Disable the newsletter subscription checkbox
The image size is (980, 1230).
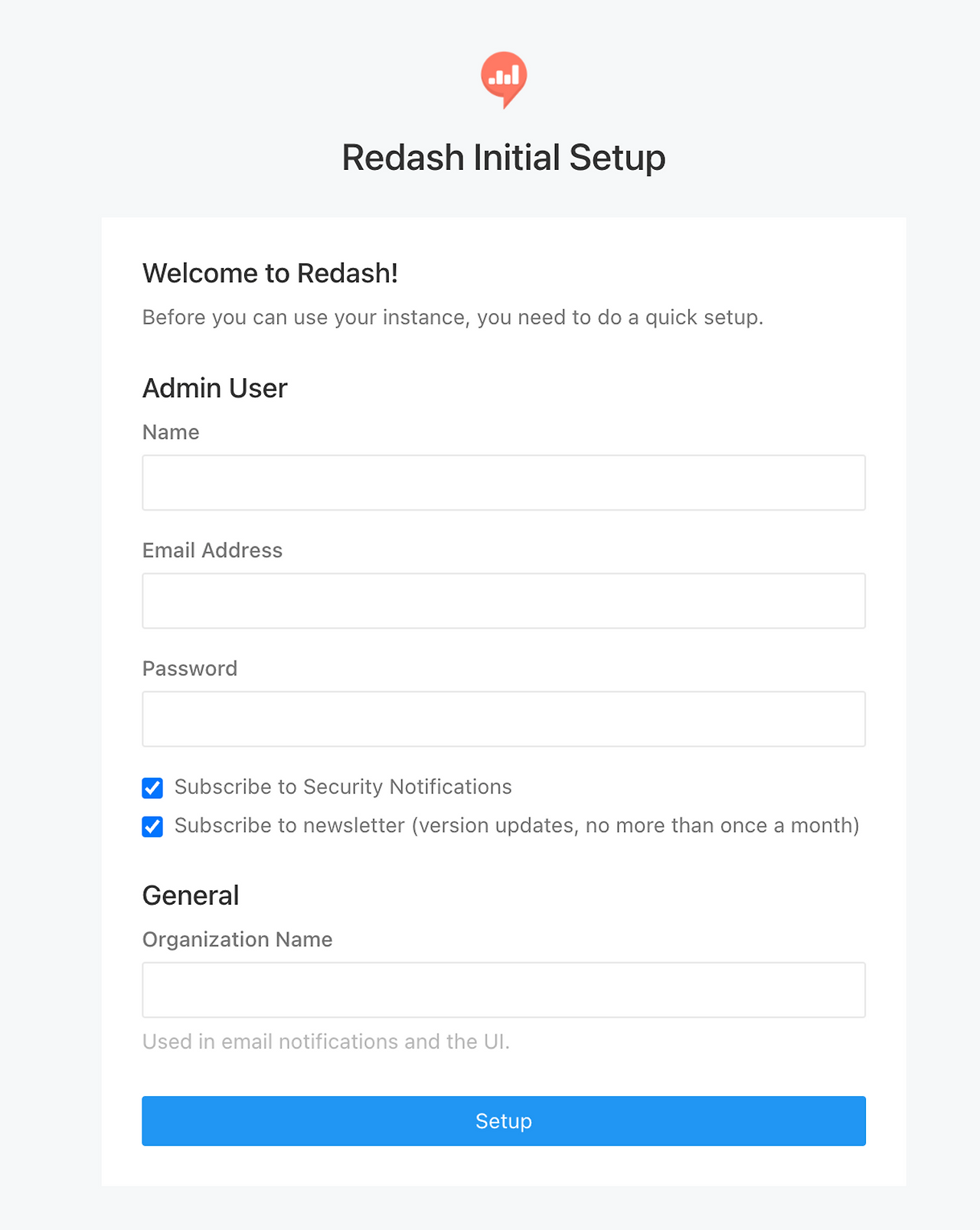(x=152, y=827)
